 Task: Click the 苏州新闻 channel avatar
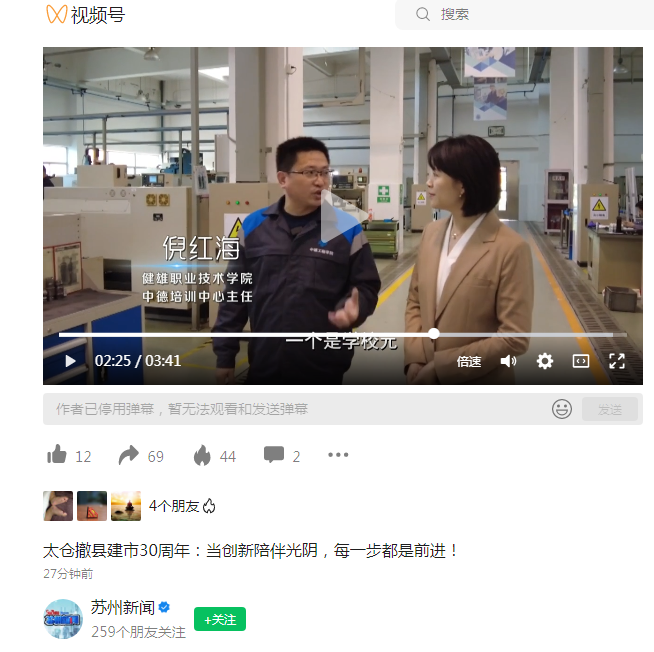click(63, 619)
